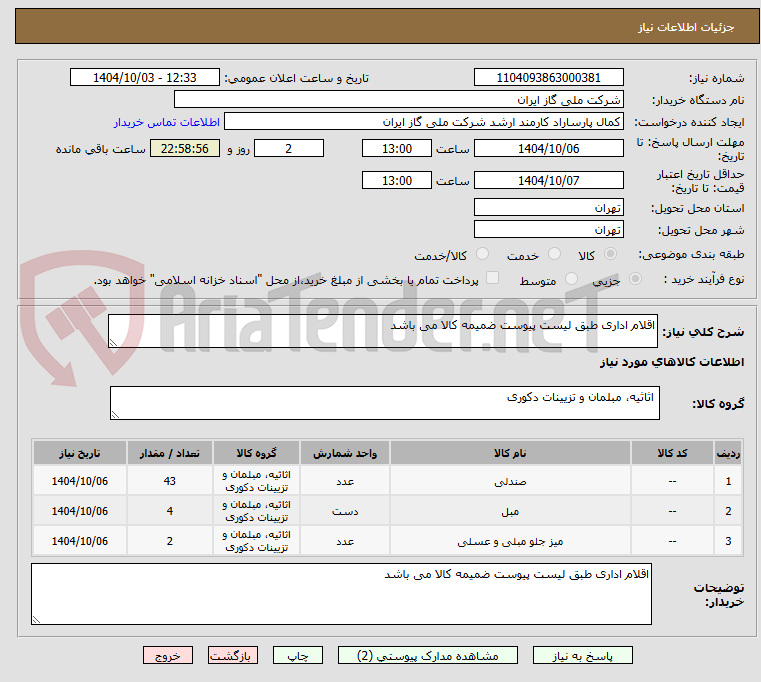The image size is (761, 682).
Task: Click the resize grip of the توضیحات خریدار textarea
Action: click(x=36, y=620)
